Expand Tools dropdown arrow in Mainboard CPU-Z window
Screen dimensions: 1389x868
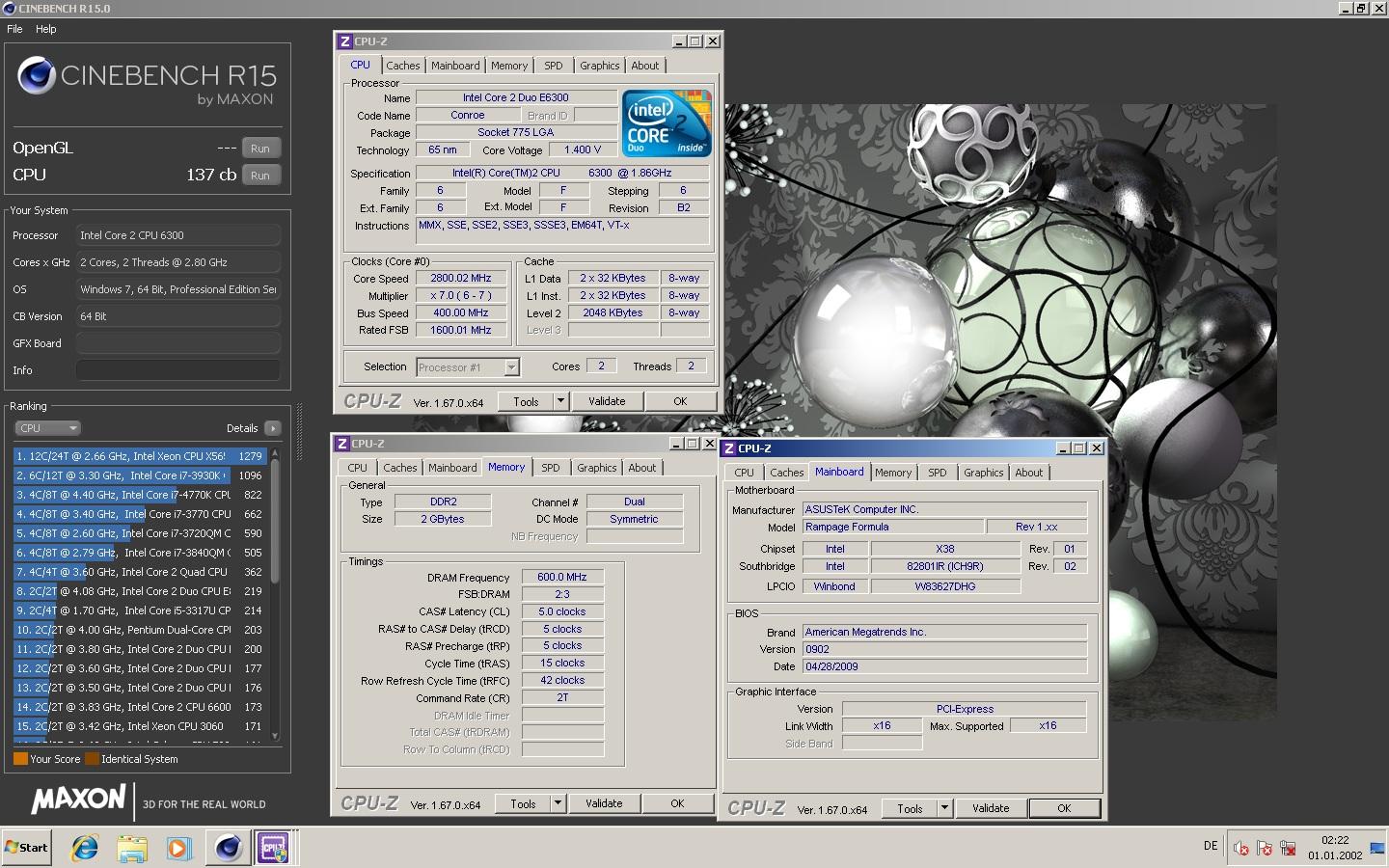944,809
